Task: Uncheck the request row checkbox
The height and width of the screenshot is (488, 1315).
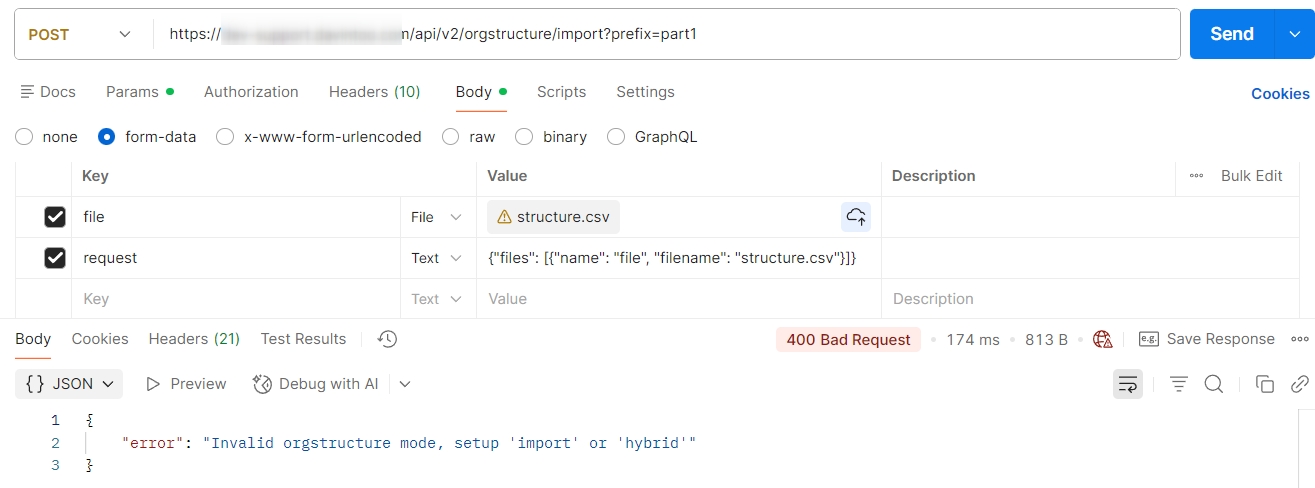Action: click(x=55, y=258)
